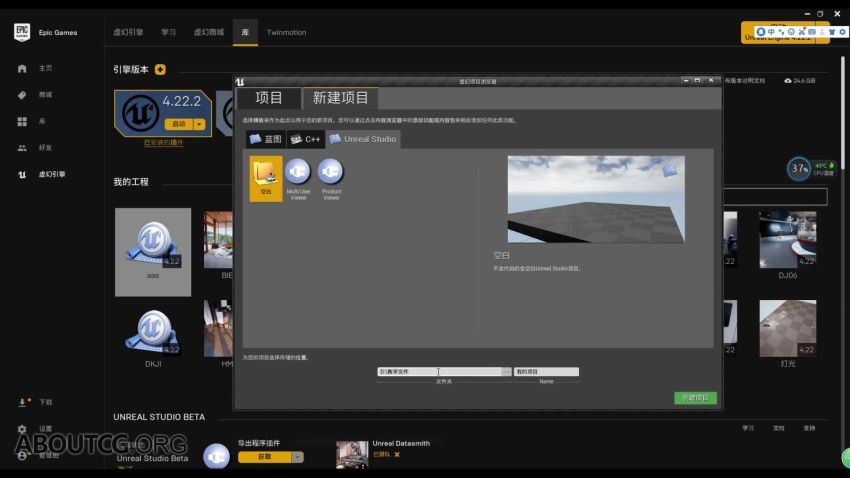Open the 虚幻引擎 top navigation tab
Image resolution: width=850 pixels, height=478 pixels.
(x=128, y=33)
